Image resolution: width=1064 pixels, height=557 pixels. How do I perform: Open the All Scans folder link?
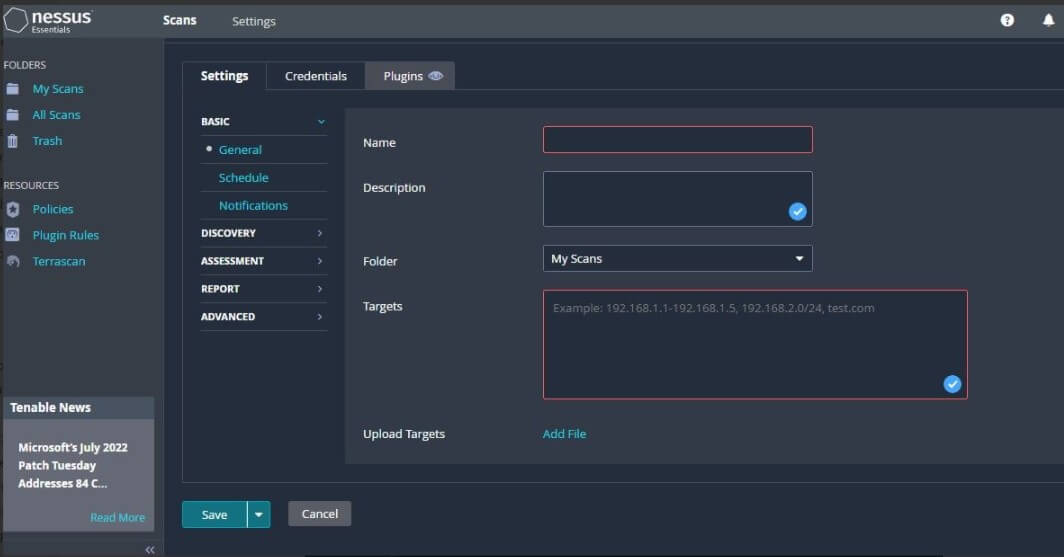[56, 115]
